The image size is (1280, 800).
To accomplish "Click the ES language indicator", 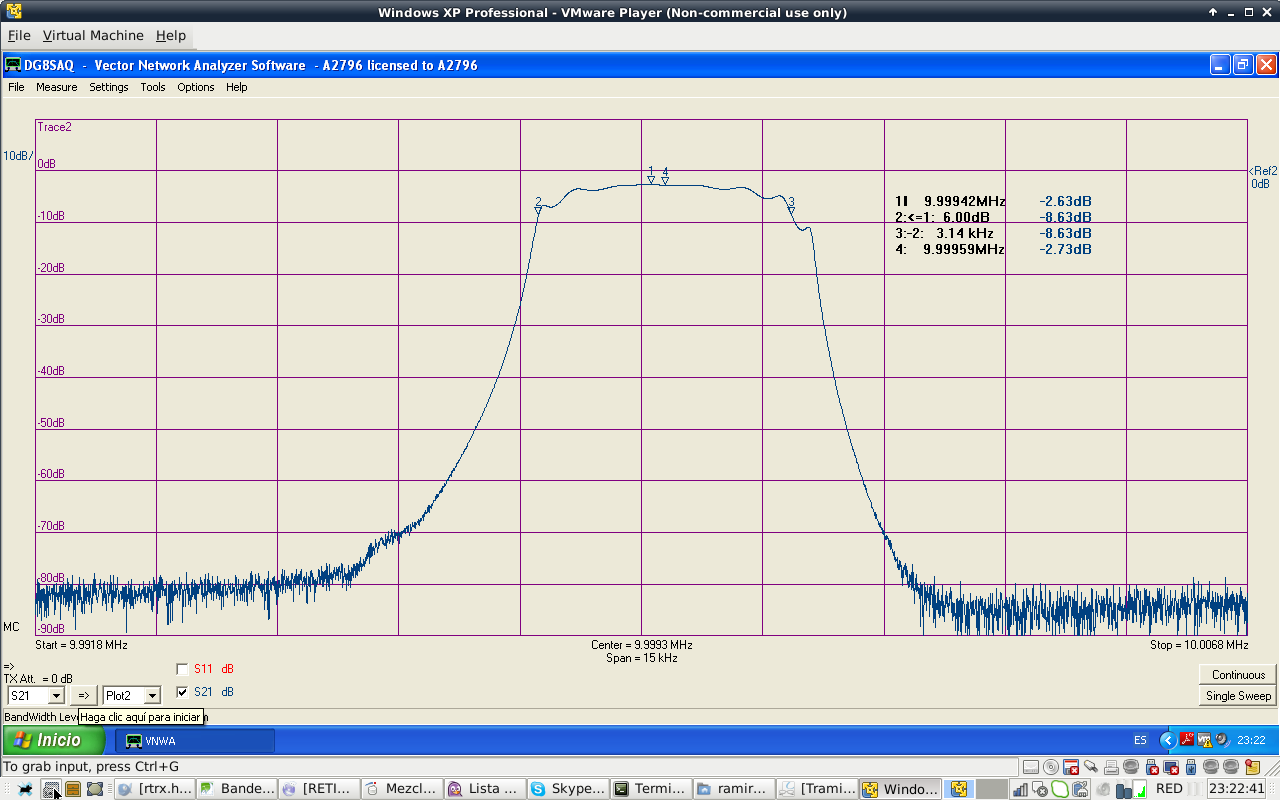I will (1140, 740).
